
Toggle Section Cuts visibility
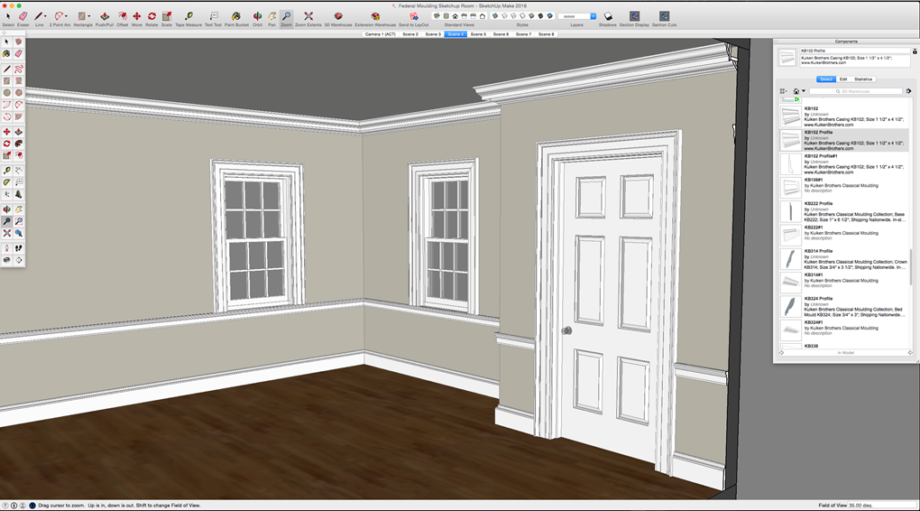pyautogui.click(x=663, y=17)
